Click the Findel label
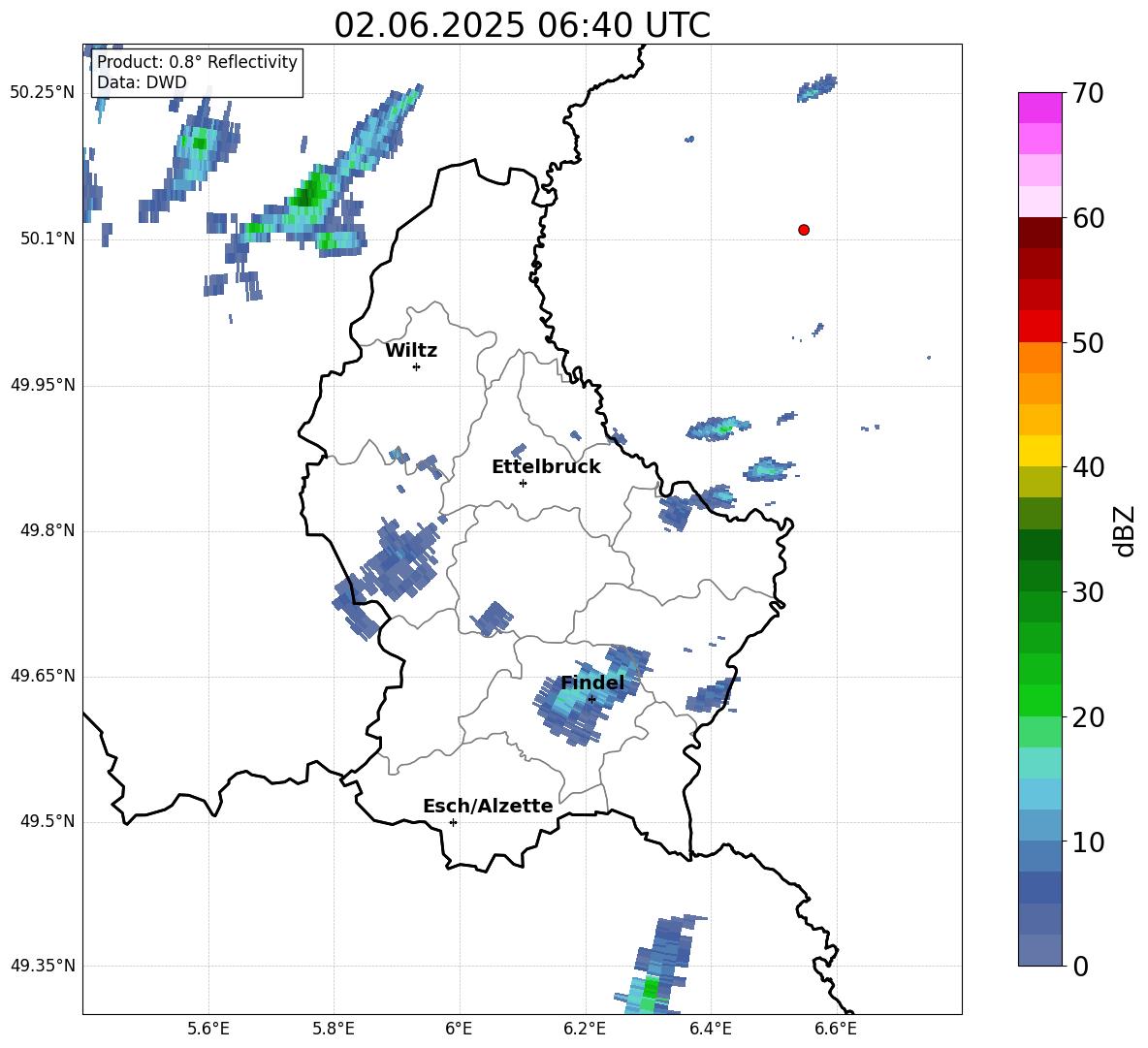Image resolution: width=1148 pixels, height=1048 pixels. click(592, 683)
